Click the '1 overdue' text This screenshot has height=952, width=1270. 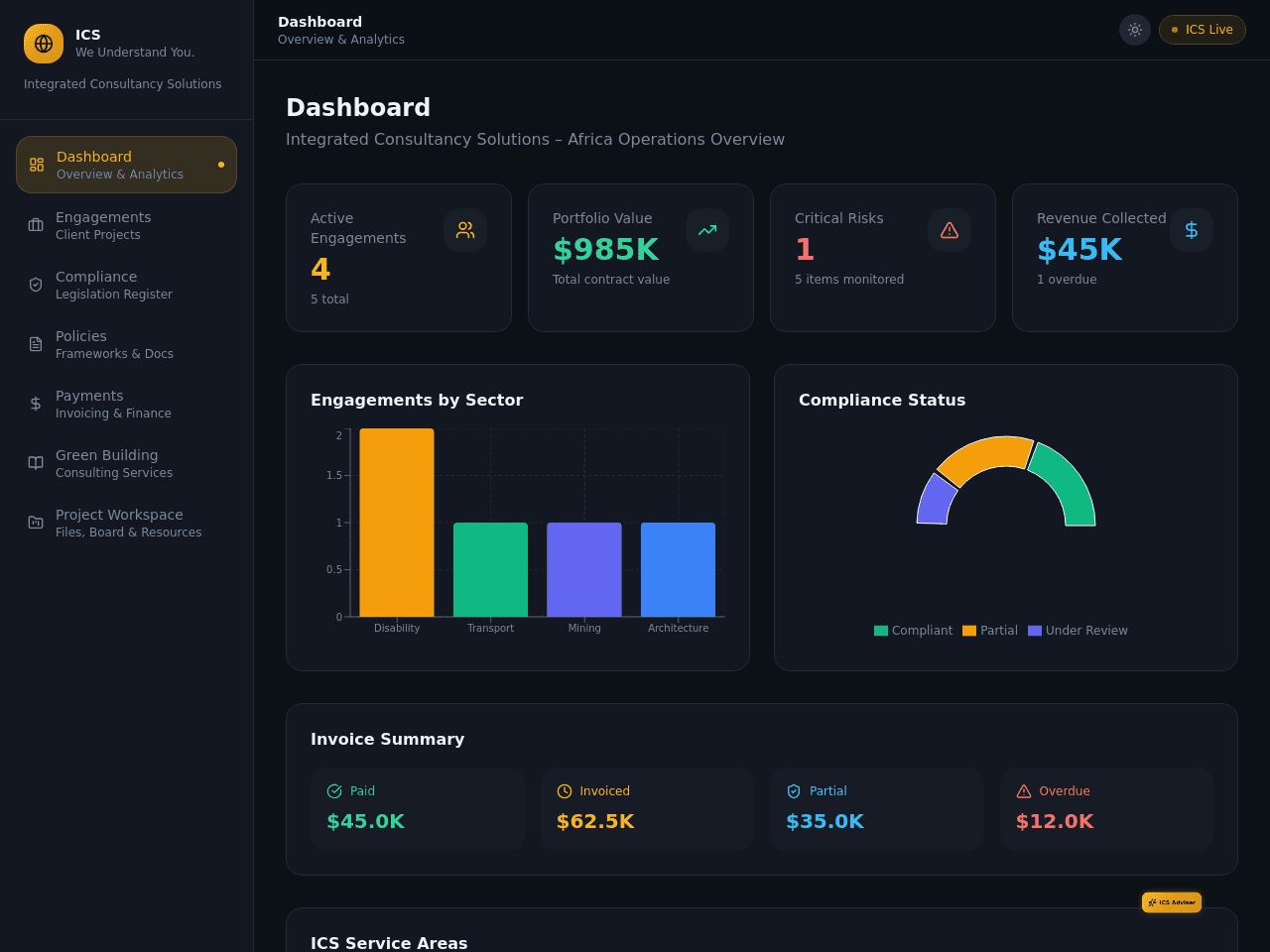click(x=1067, y=280)
